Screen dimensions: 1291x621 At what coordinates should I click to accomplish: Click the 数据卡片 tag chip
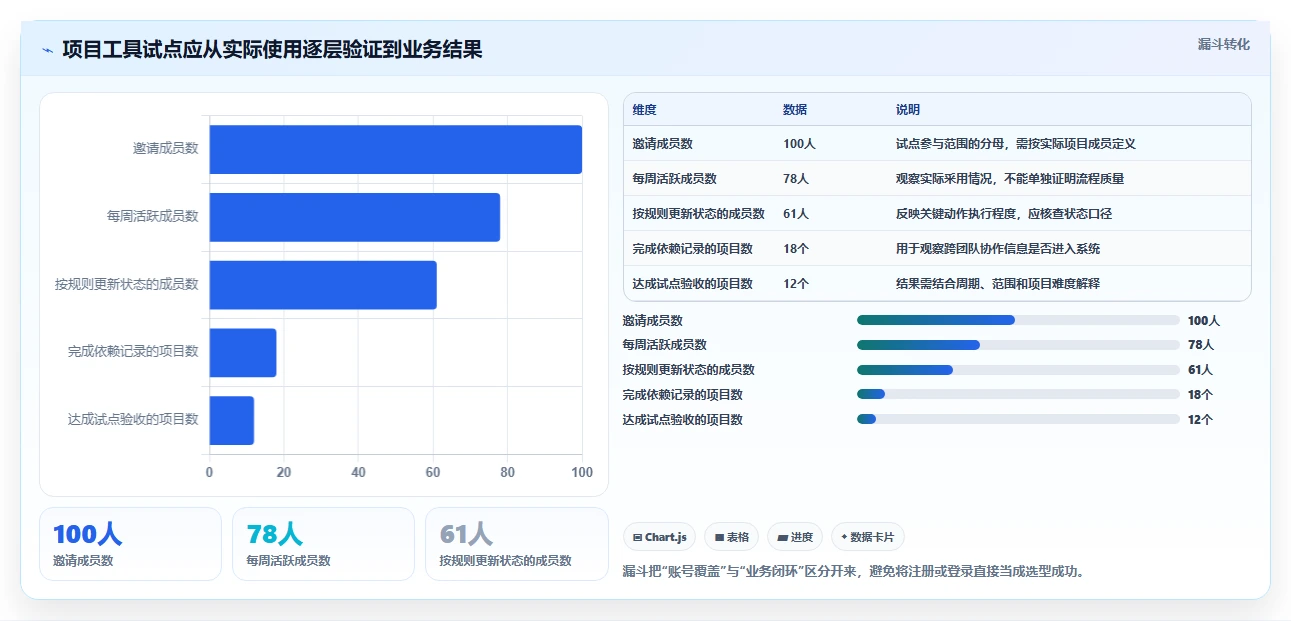[x=867, y=537]
